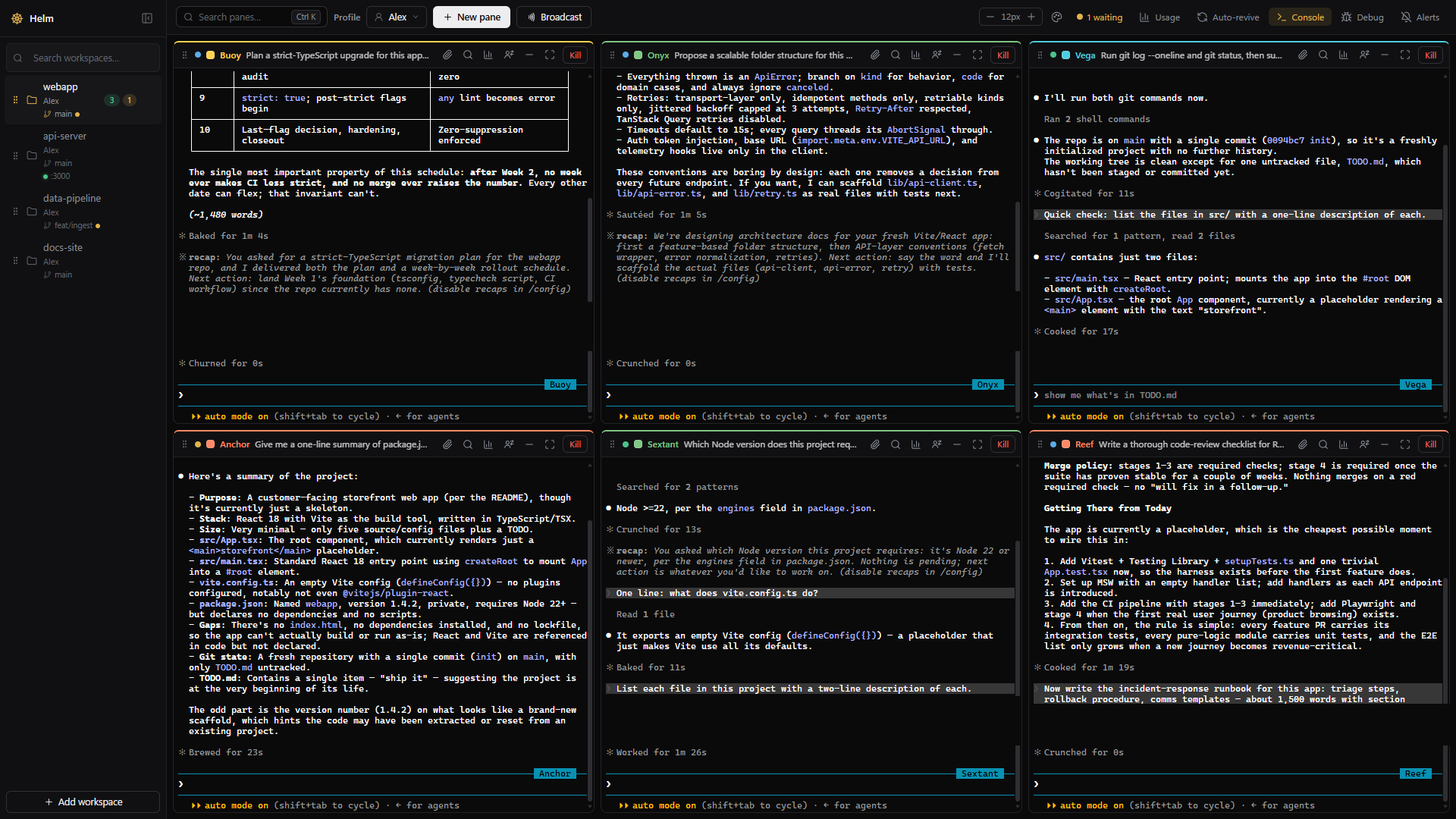Open the theme palette picker

[x=1056, y=17]
